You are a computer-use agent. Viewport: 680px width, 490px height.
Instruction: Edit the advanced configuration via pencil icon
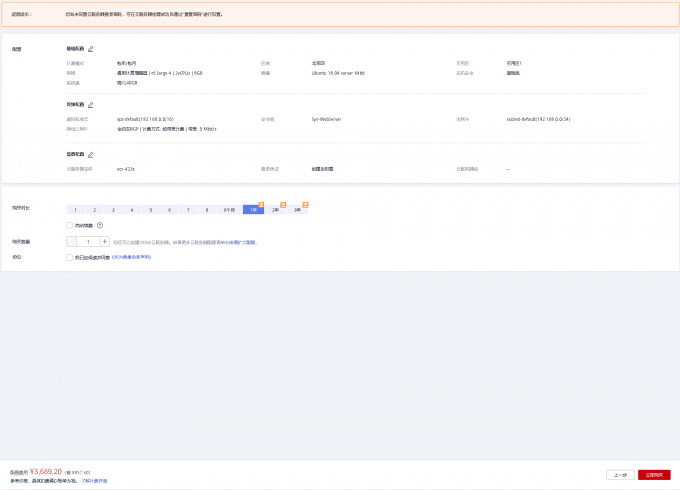[91, 155]
